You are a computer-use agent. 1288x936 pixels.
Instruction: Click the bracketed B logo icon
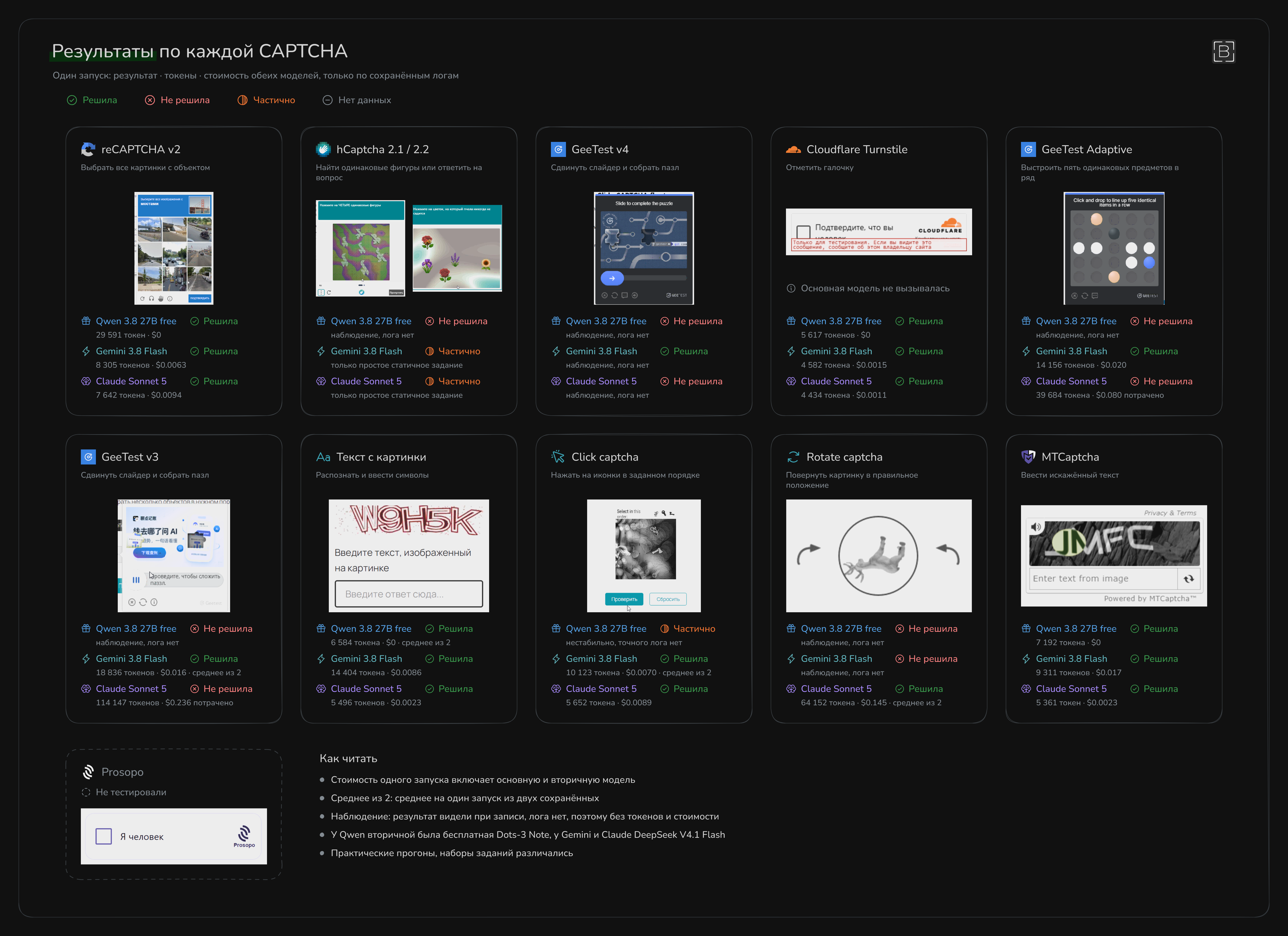pos(1223,52)
